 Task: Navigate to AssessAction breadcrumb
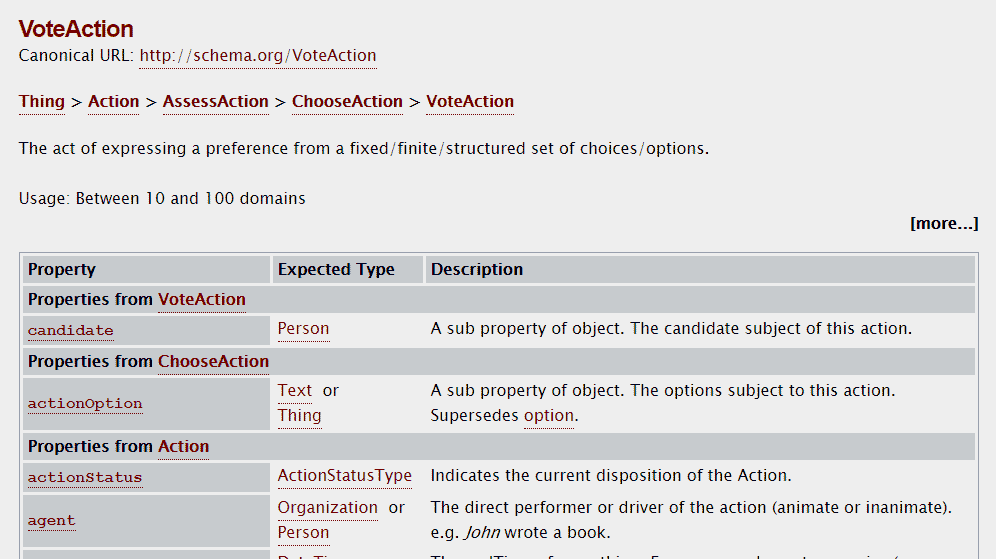click(x=216, y=102)
